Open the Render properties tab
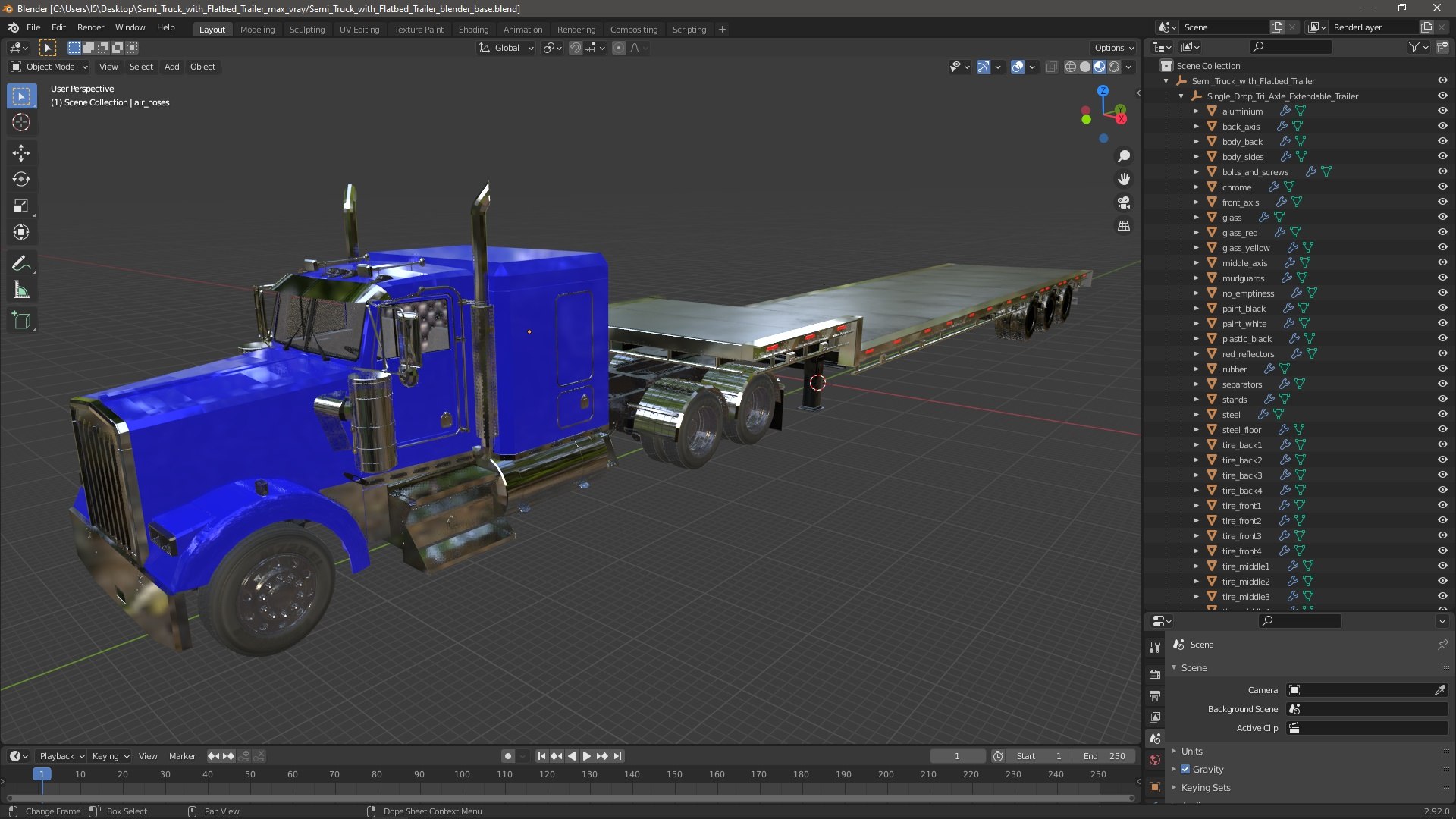This screenshot has width=1456, height=819. tap(1155, 674)
